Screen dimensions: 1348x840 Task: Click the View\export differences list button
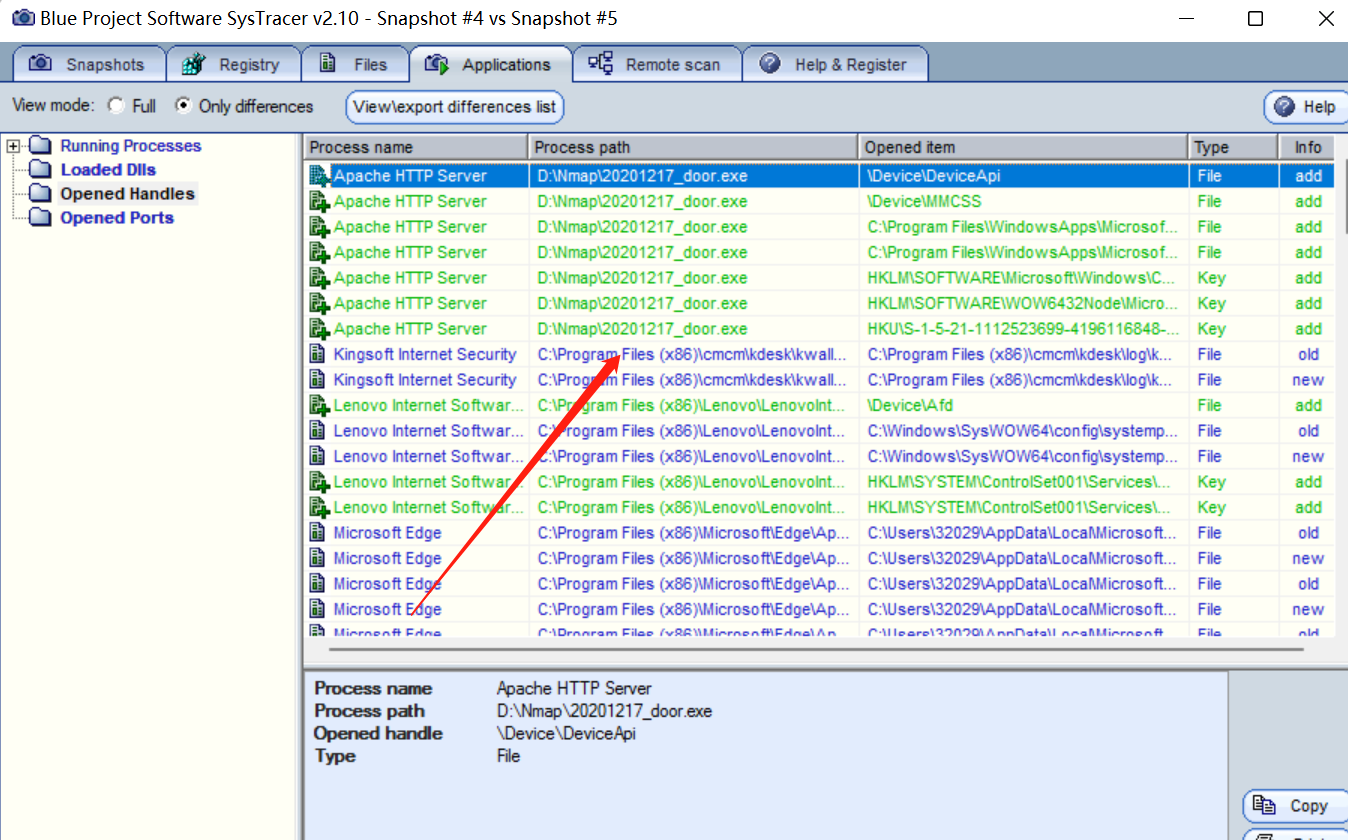[455, 106]
